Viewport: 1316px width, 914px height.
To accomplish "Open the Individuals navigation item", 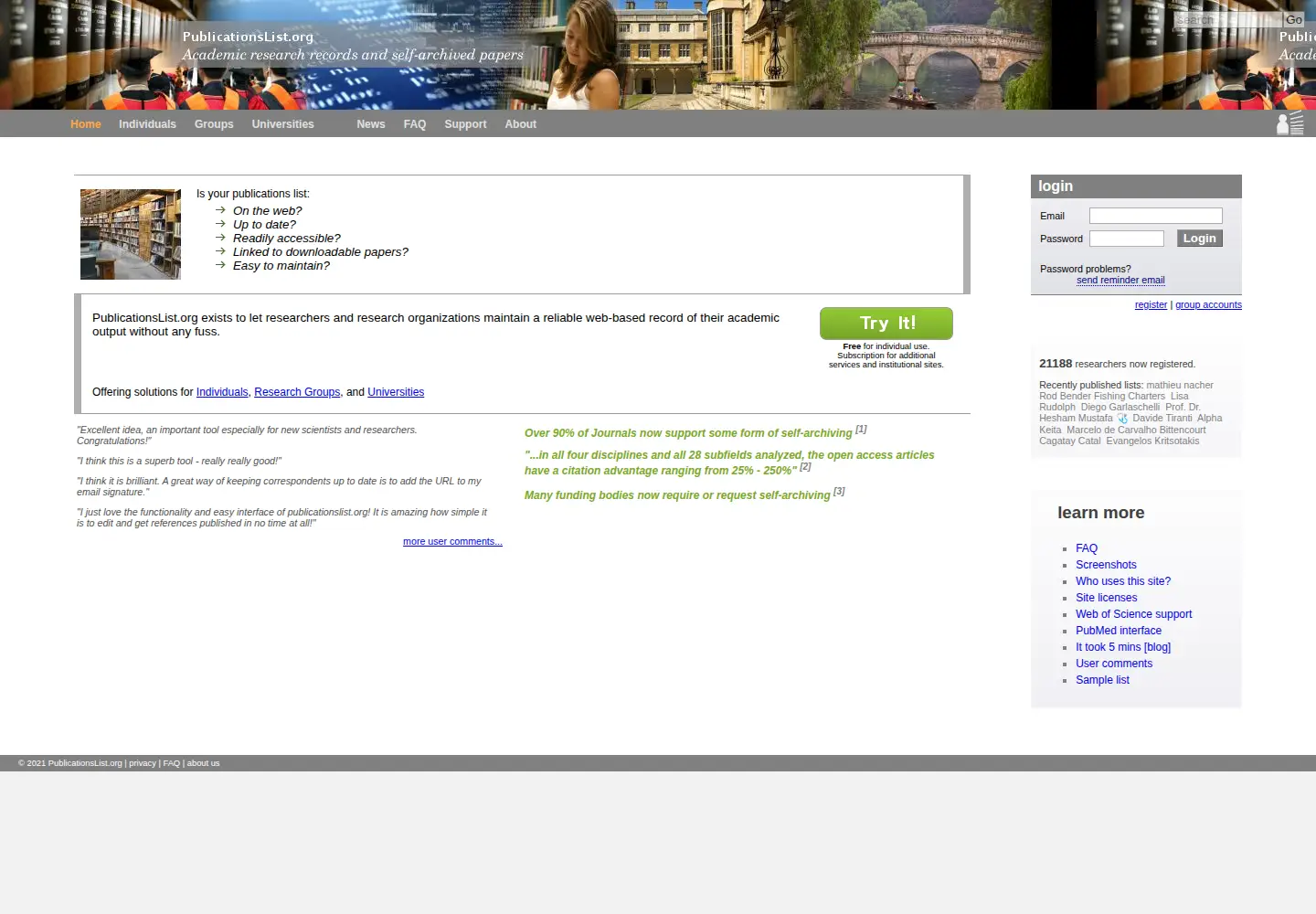I will [147, 124].
